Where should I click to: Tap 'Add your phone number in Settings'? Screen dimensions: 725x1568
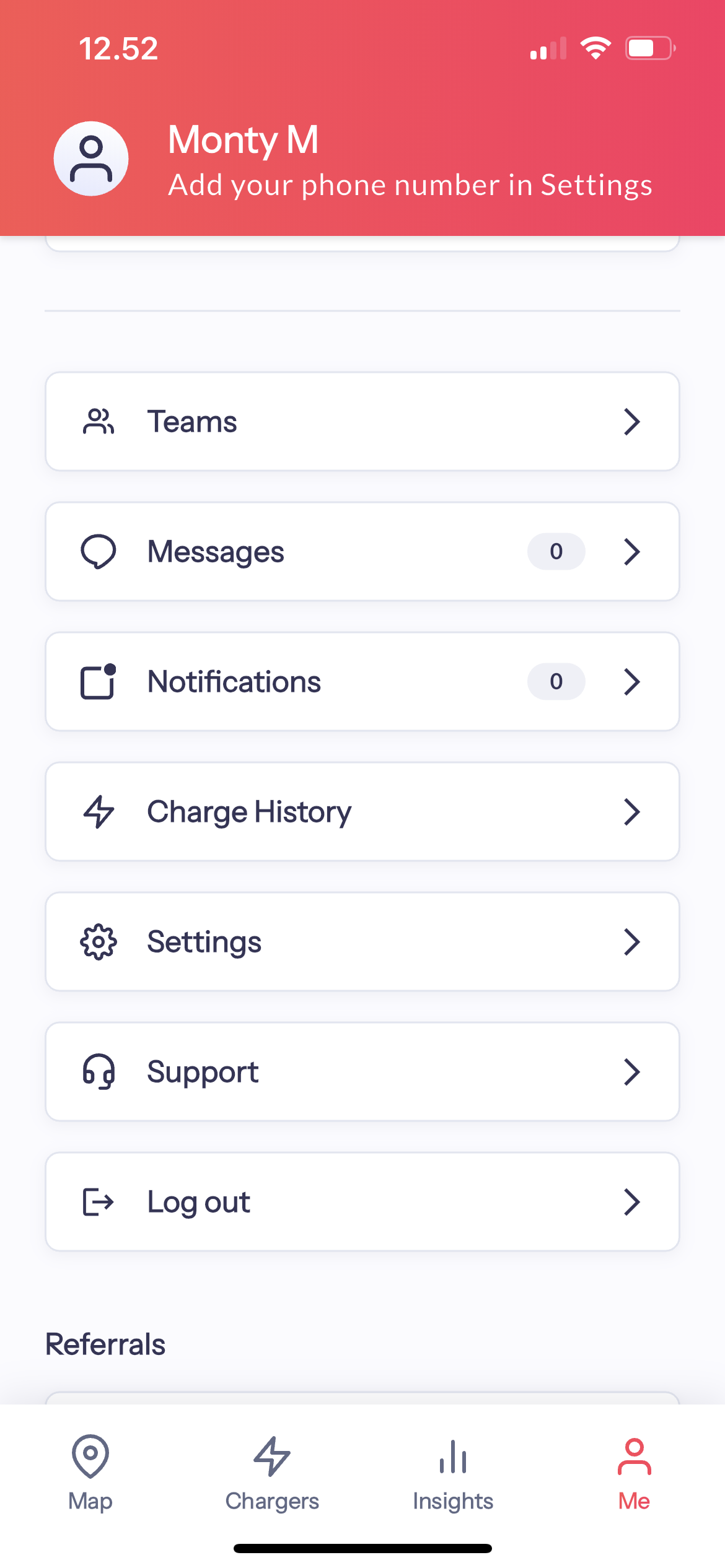coord(410,185)
